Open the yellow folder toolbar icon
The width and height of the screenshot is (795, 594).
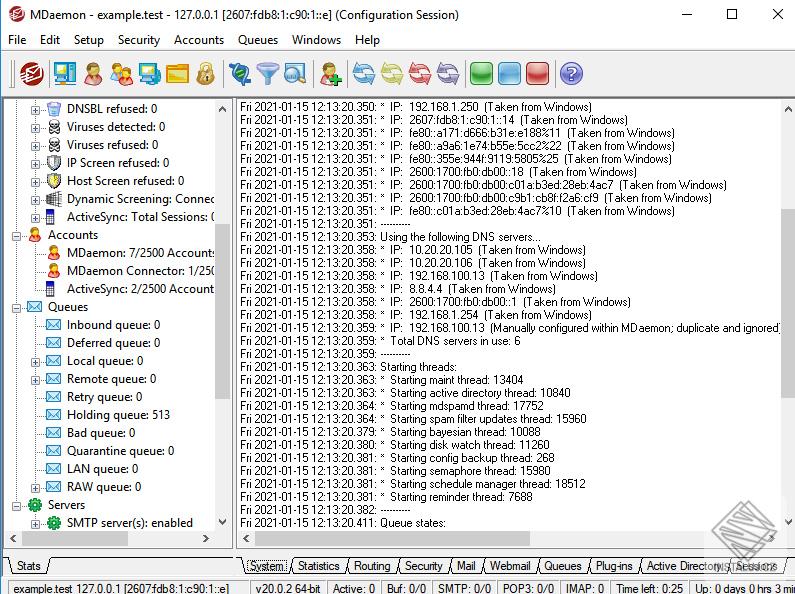coord(177,73)
